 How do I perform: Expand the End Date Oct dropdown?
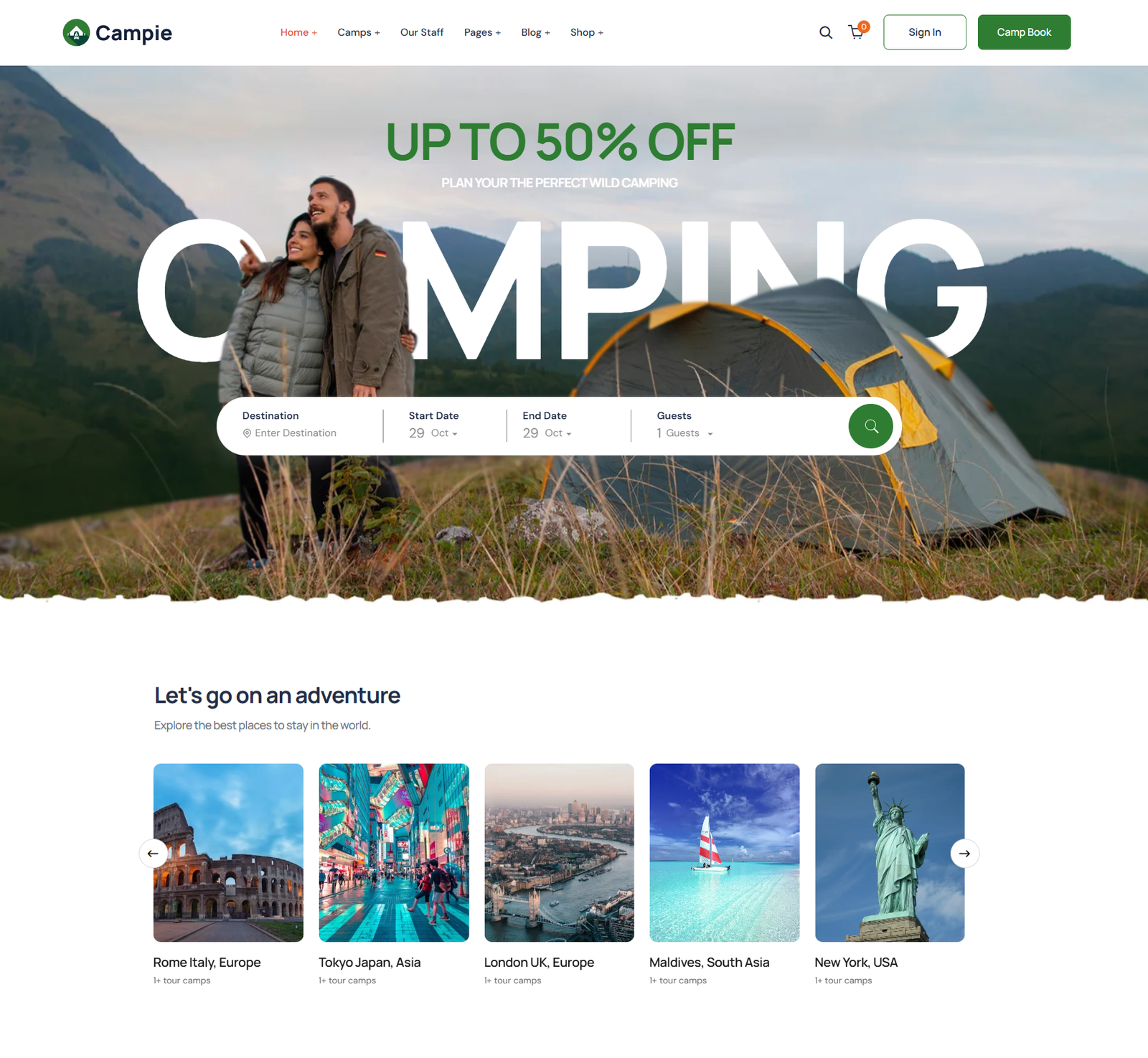tap(558, 433)
